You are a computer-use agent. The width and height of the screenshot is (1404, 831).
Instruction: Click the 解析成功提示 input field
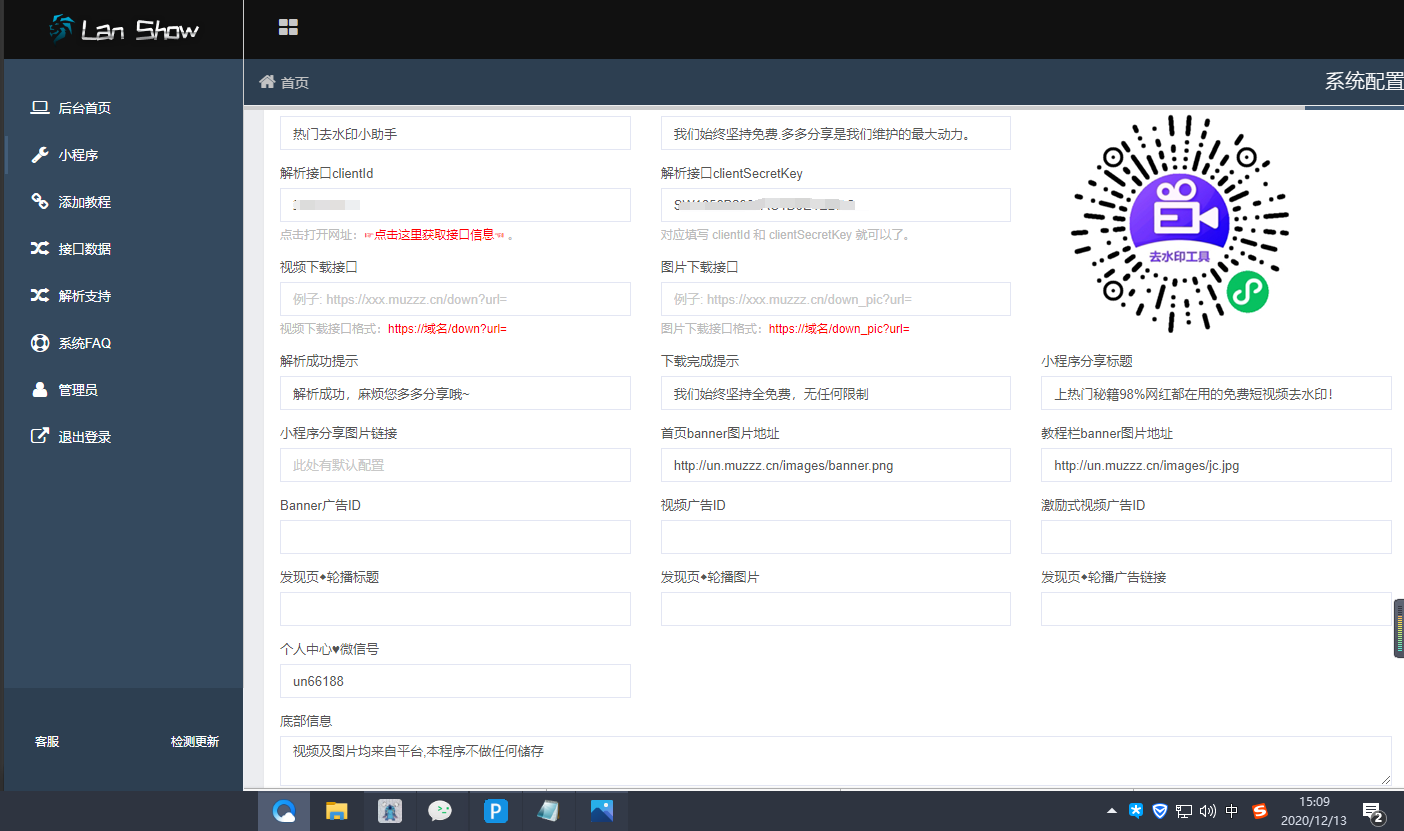point(455,393)
